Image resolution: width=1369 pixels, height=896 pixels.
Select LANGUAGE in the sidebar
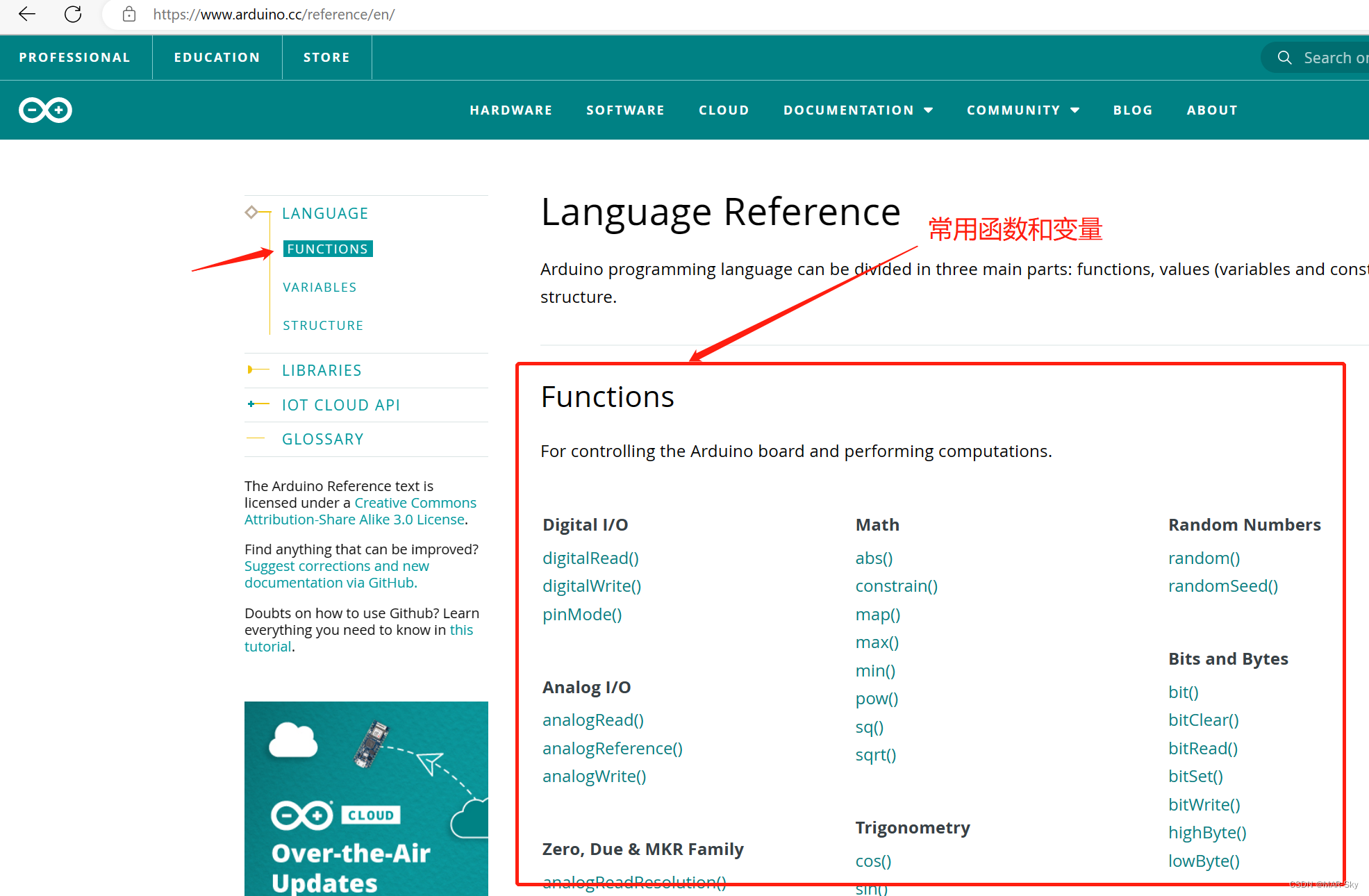pos(325,213)
